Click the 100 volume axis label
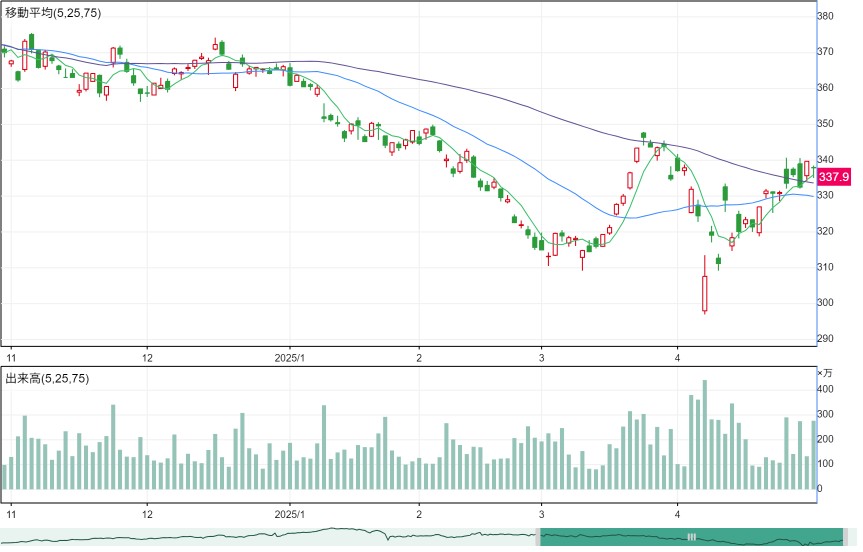 click(x=825, y=464)
